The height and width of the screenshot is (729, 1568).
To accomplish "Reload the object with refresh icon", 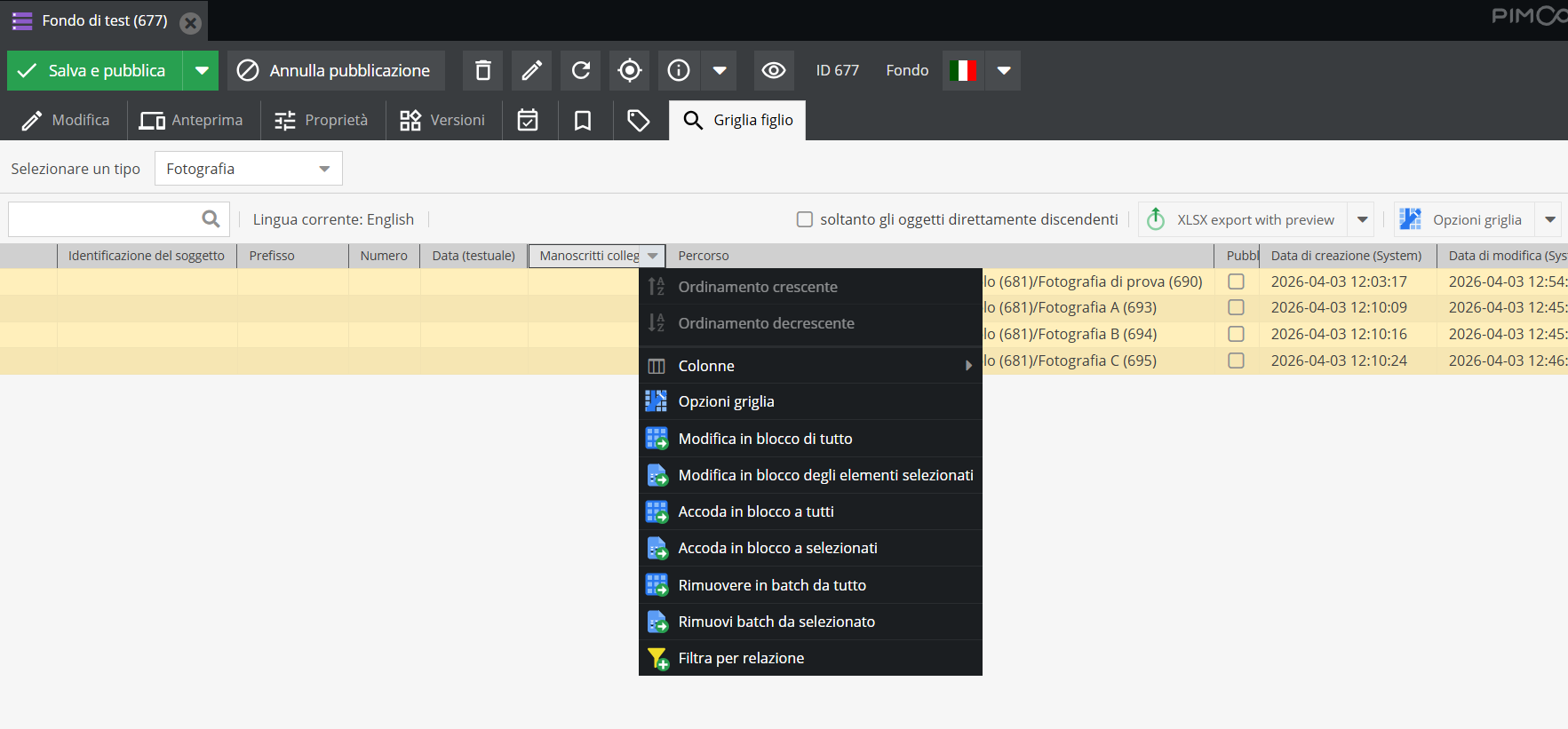I will coord(581,70).
